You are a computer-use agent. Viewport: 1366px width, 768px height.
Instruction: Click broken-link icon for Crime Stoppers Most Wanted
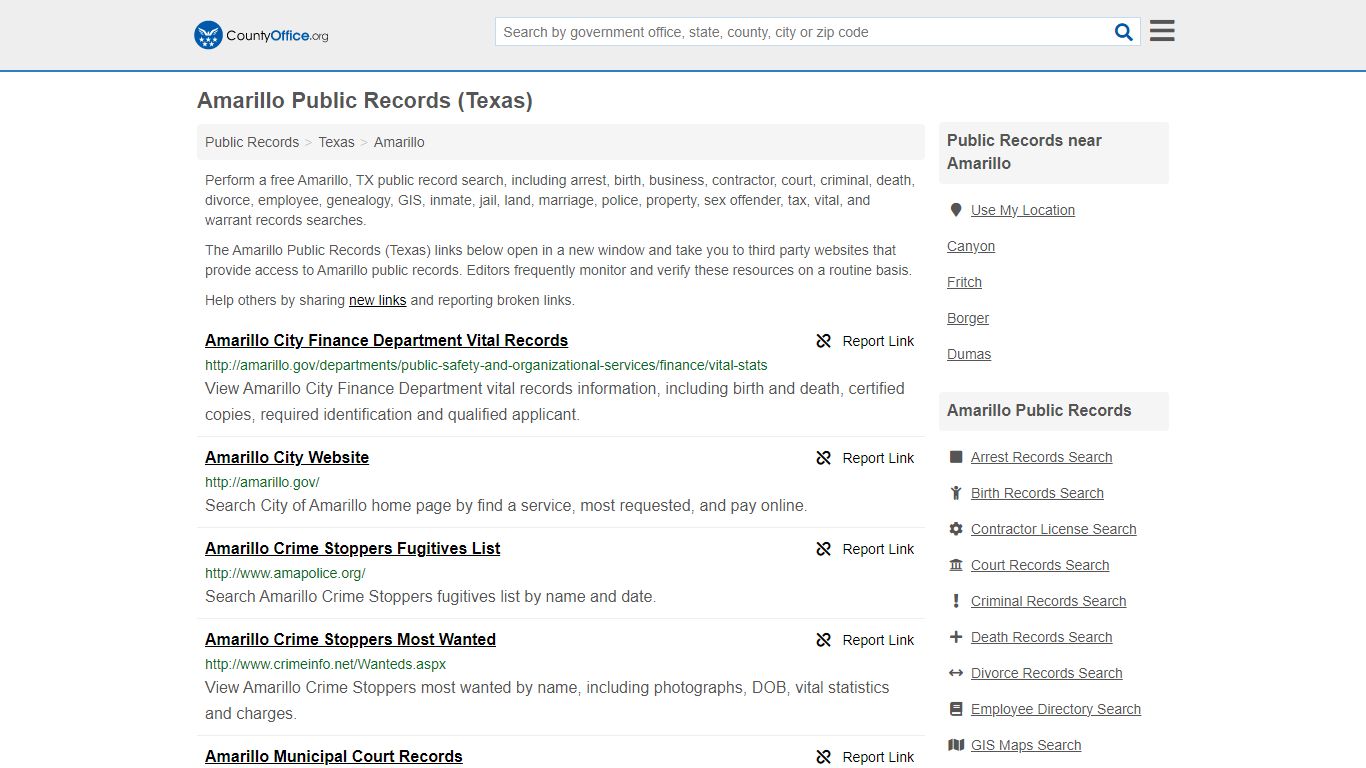(x=824, y=640)
